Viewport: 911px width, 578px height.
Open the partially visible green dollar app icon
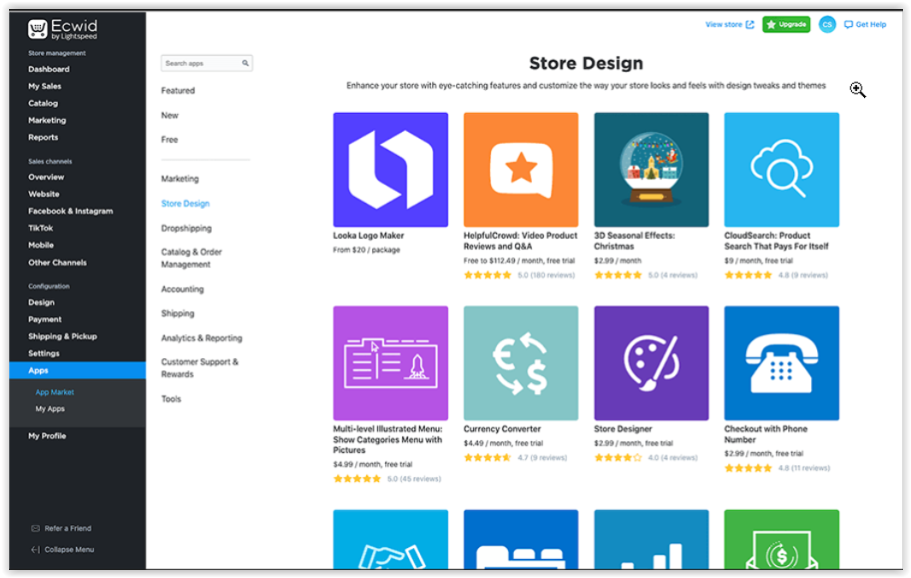coord(781,539)
